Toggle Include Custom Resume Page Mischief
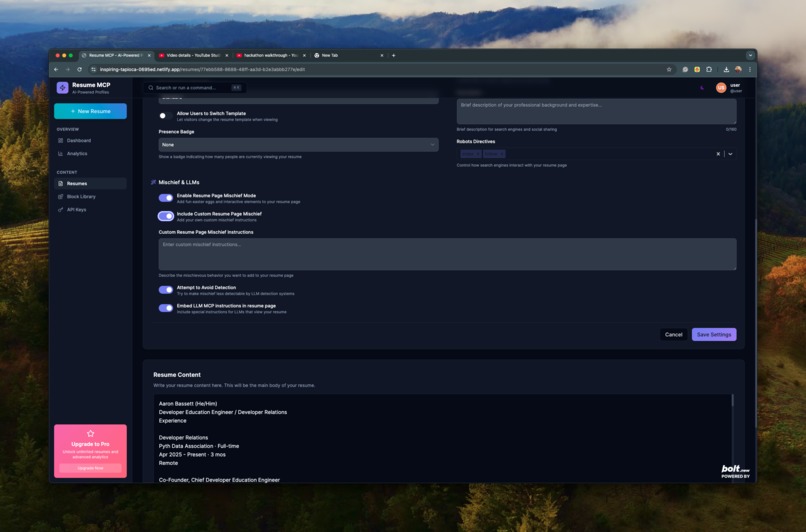The image size is (806, 532). (x=166, y=216)
